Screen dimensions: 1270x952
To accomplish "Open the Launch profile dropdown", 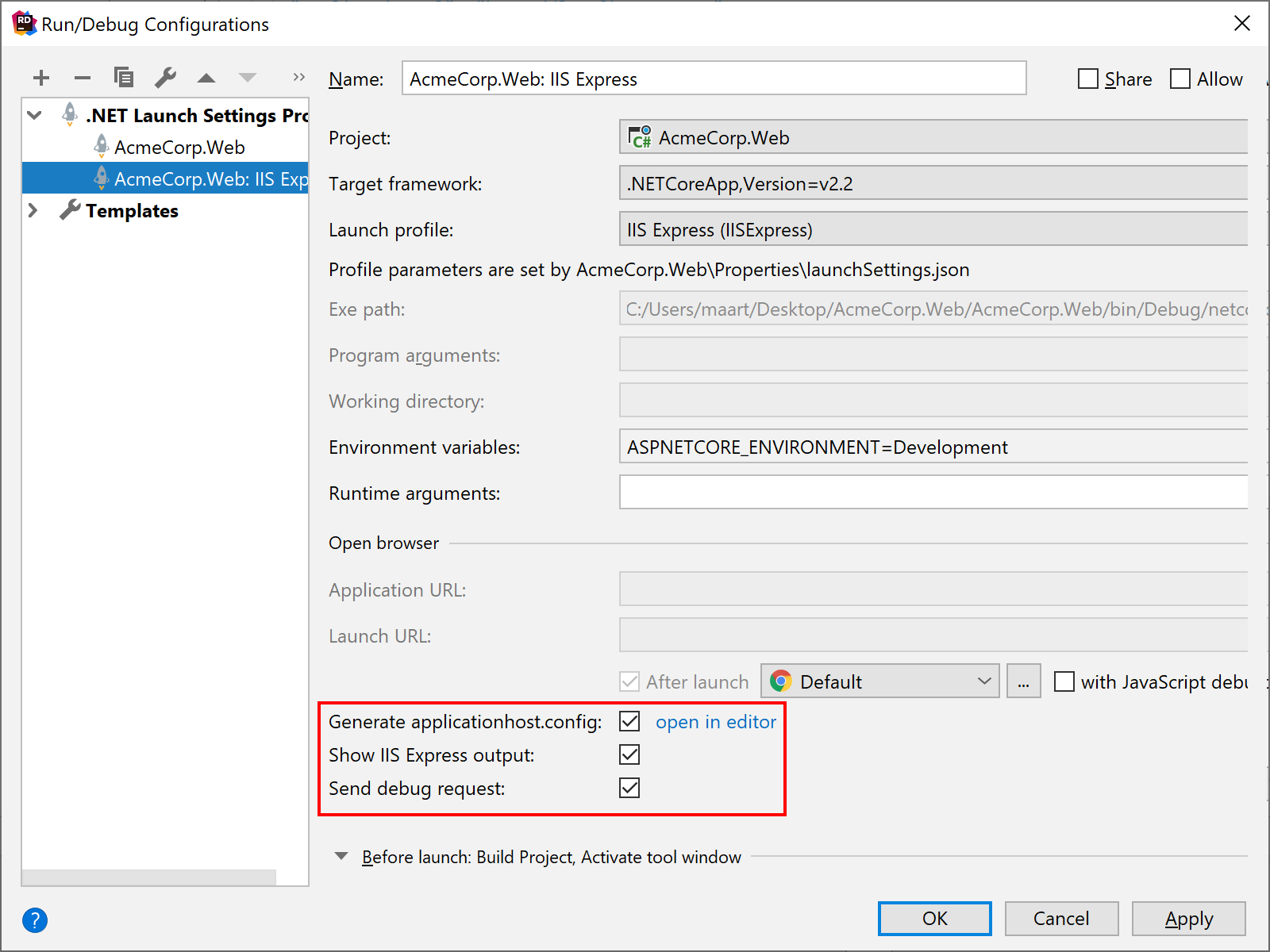I will [933, 229].
